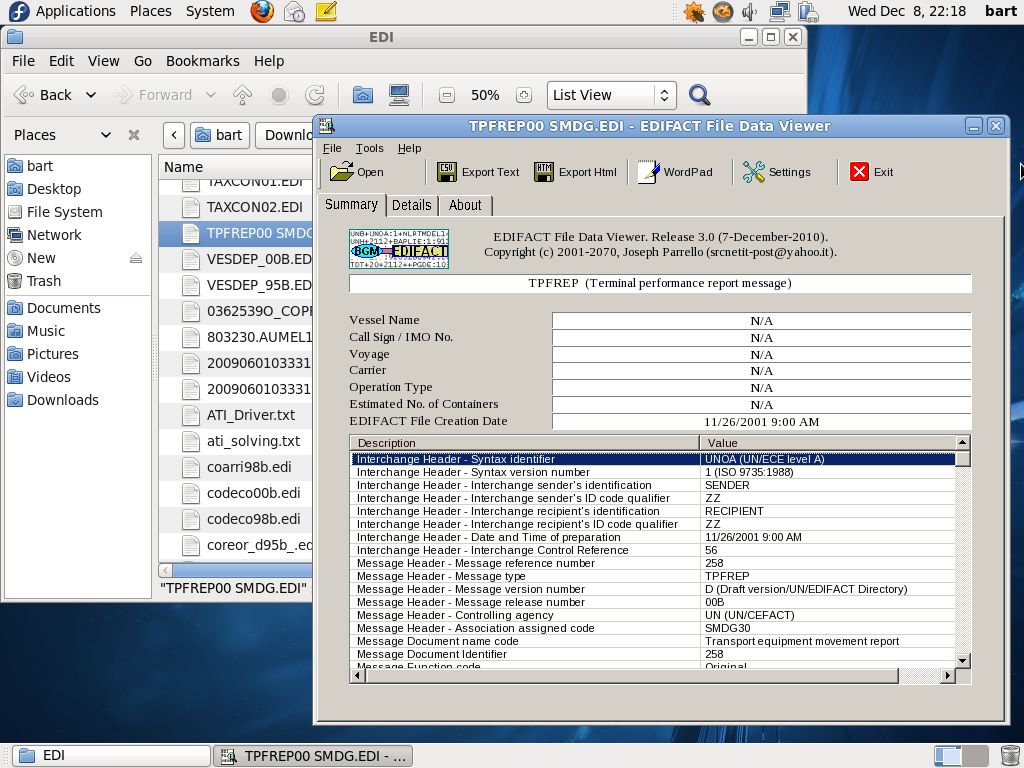This screenshot has height=768, width=1024.
Task: Zoom out in the EDI file browser
Action: (447, 95)
